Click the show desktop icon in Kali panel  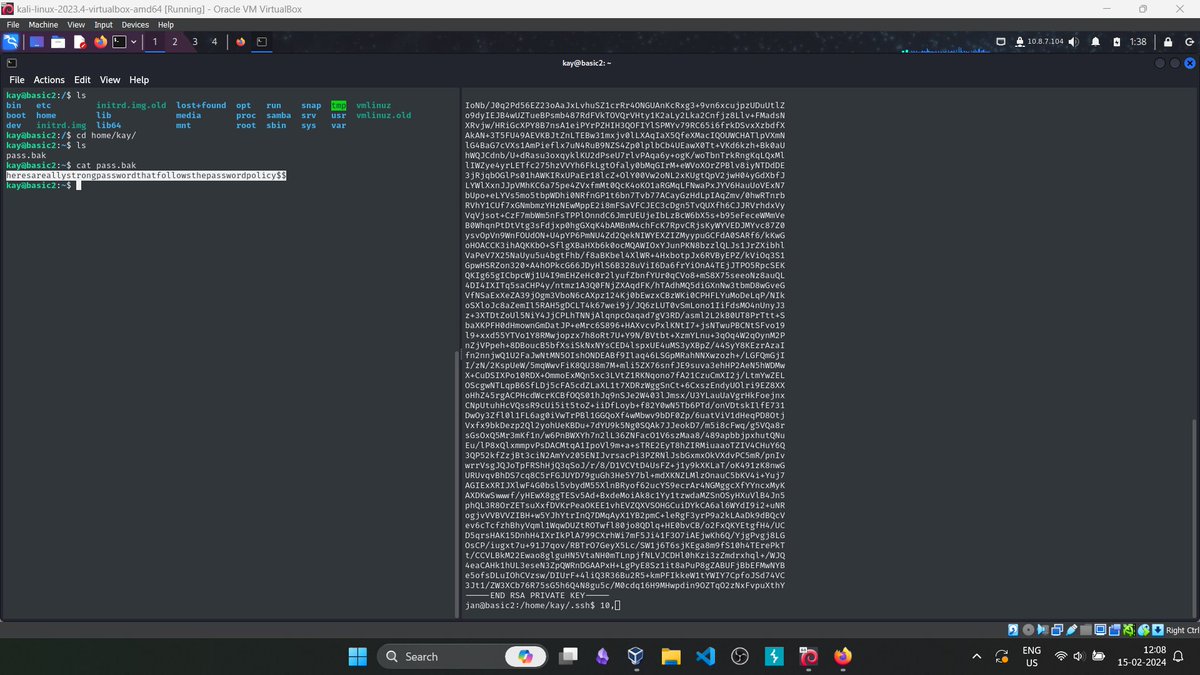pos(36,42)
